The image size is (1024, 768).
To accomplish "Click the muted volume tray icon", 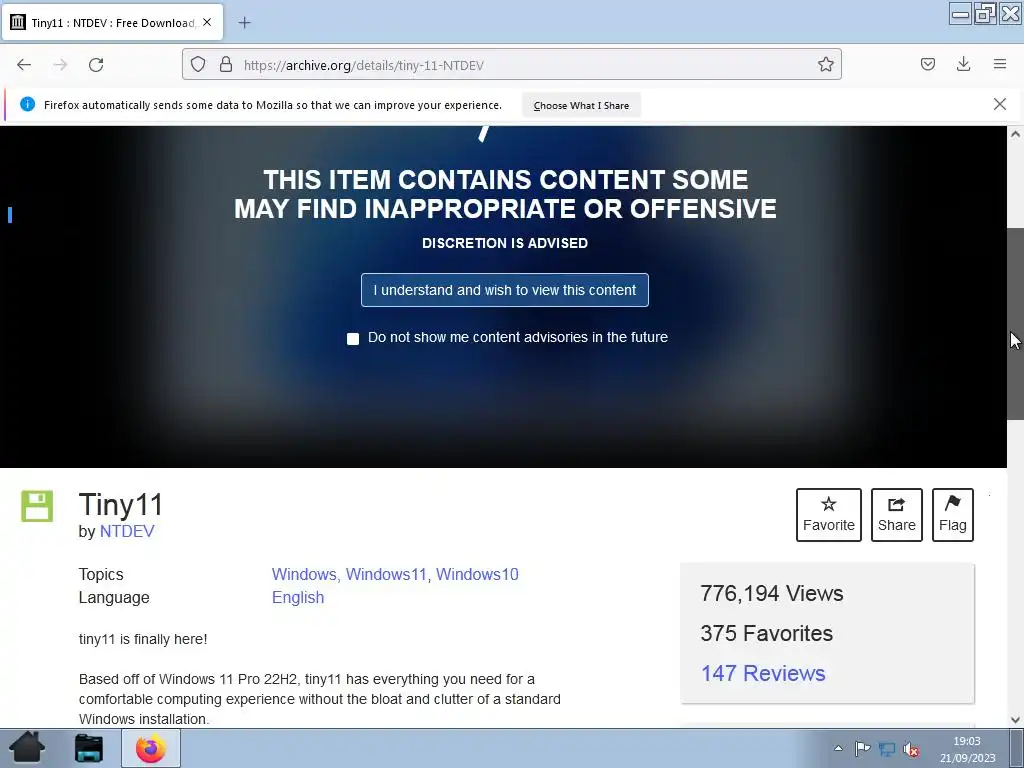I will 911,749.
